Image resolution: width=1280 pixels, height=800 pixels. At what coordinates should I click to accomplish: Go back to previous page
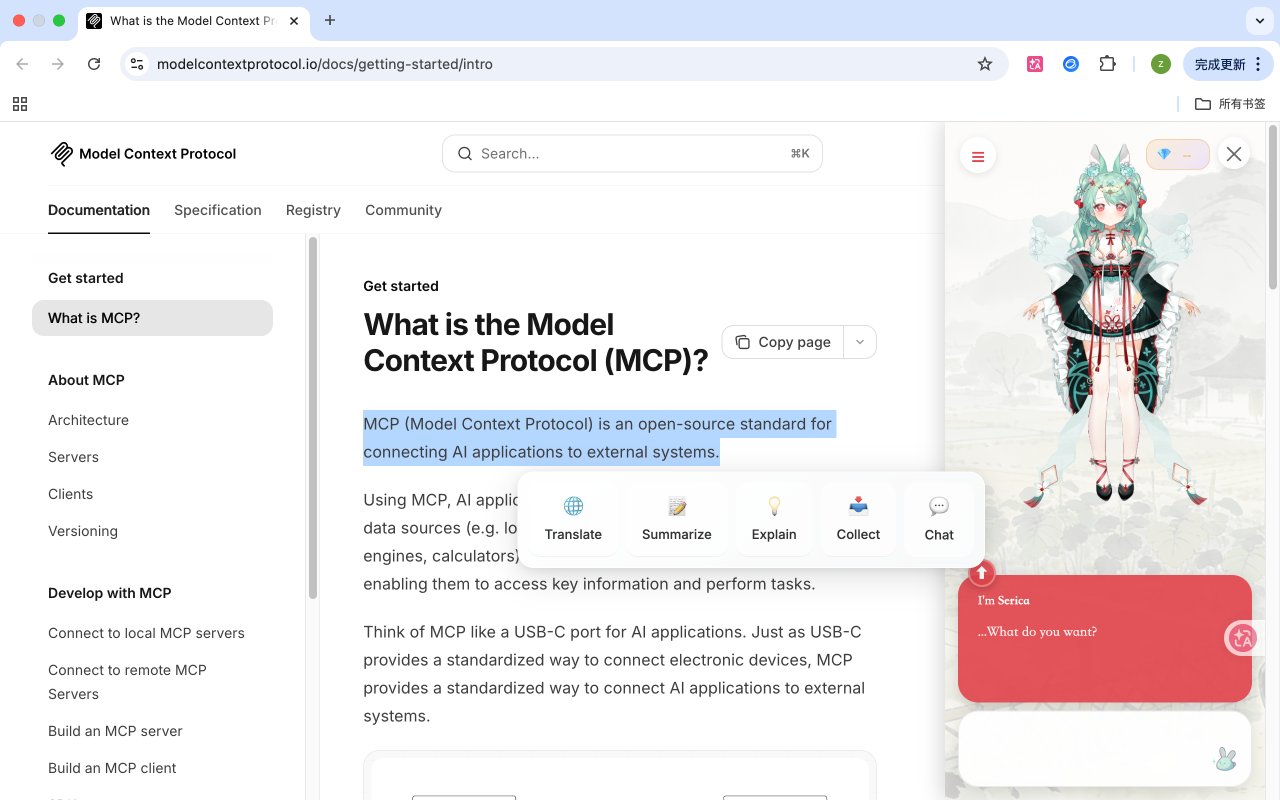22,64
